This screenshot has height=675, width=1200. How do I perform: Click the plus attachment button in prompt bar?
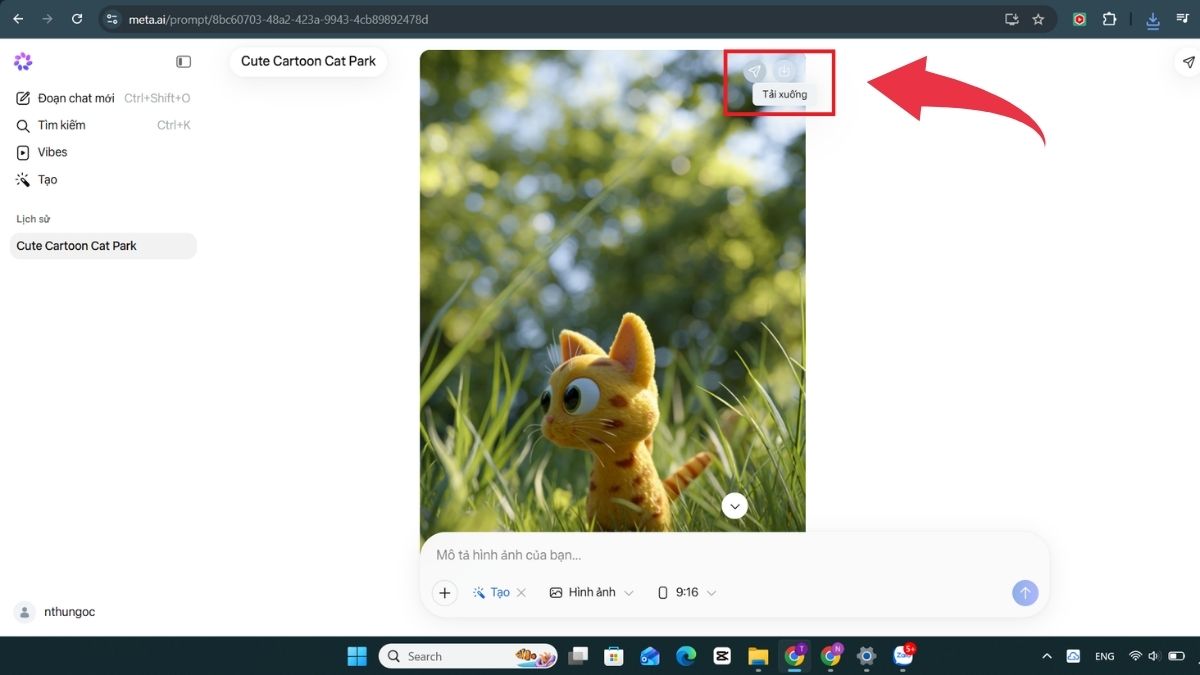coord(444,592)
